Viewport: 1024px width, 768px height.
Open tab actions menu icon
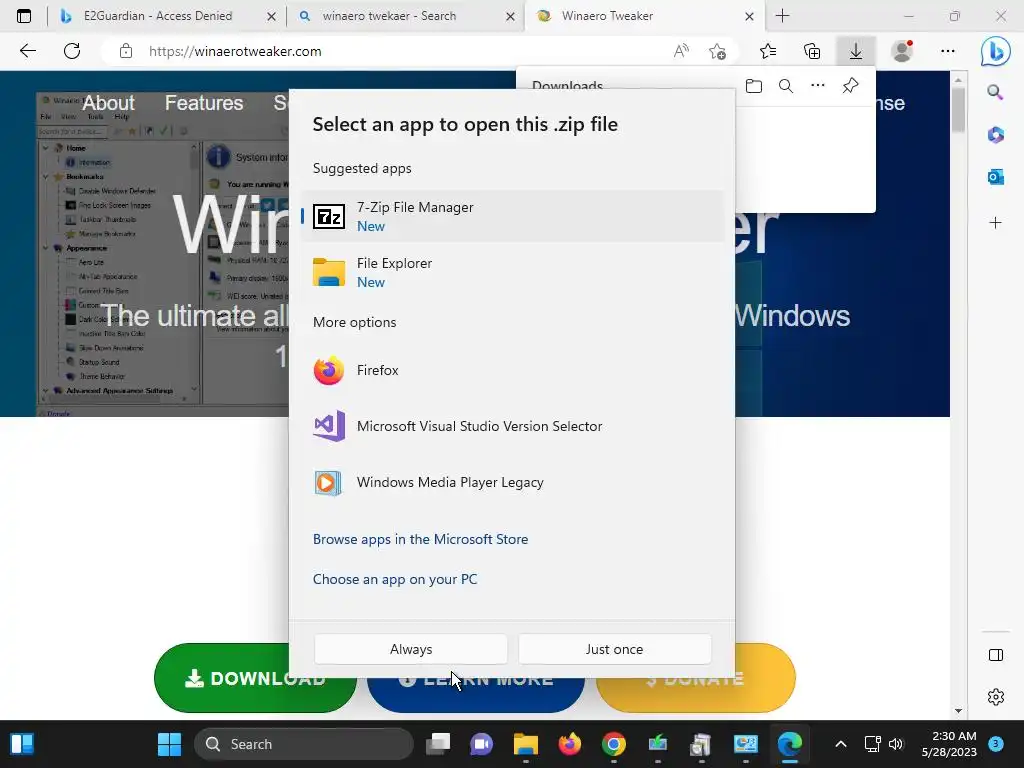pyautogui.click(x=24, y=16)
